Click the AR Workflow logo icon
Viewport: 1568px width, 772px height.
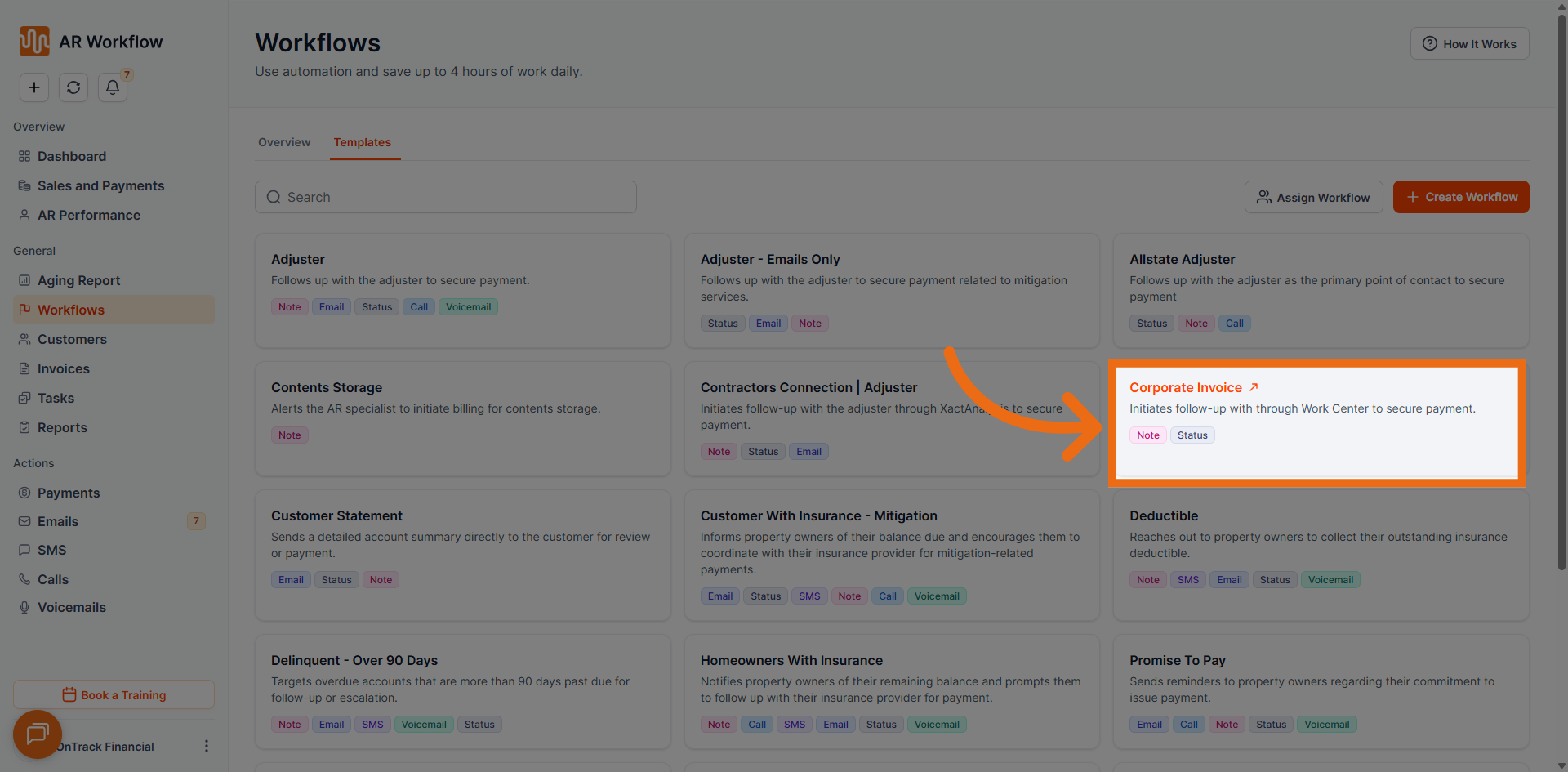(x=34, y=42)
